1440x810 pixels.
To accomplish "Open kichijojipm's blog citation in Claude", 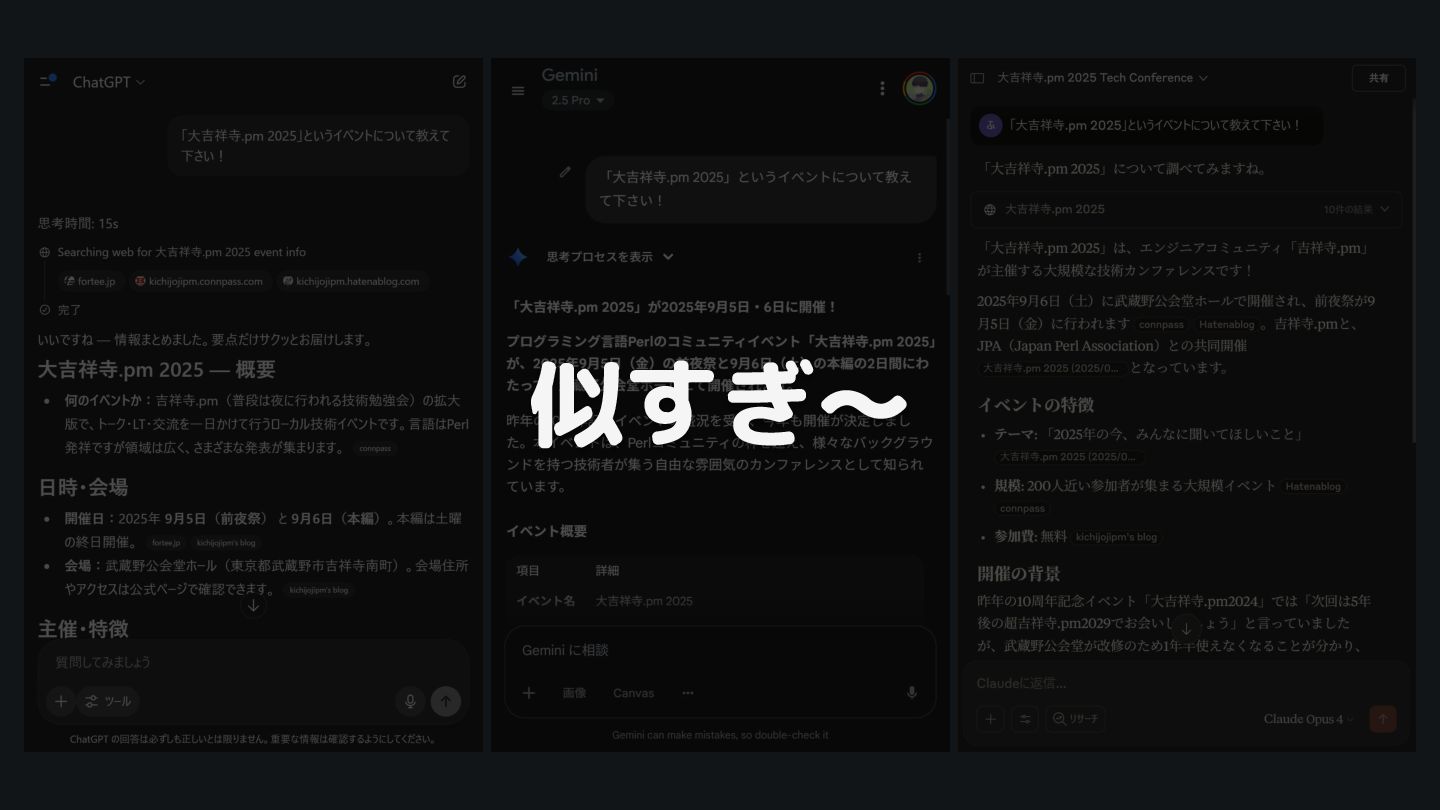I will (x=1116, y=537).
